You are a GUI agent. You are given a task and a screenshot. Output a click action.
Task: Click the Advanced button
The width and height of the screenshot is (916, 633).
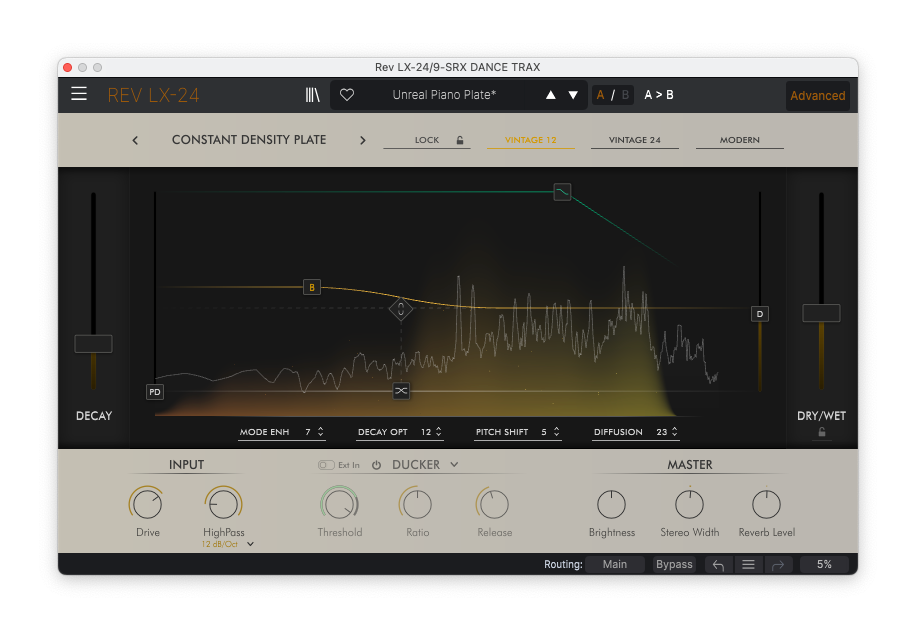click(x=817, y=96)
